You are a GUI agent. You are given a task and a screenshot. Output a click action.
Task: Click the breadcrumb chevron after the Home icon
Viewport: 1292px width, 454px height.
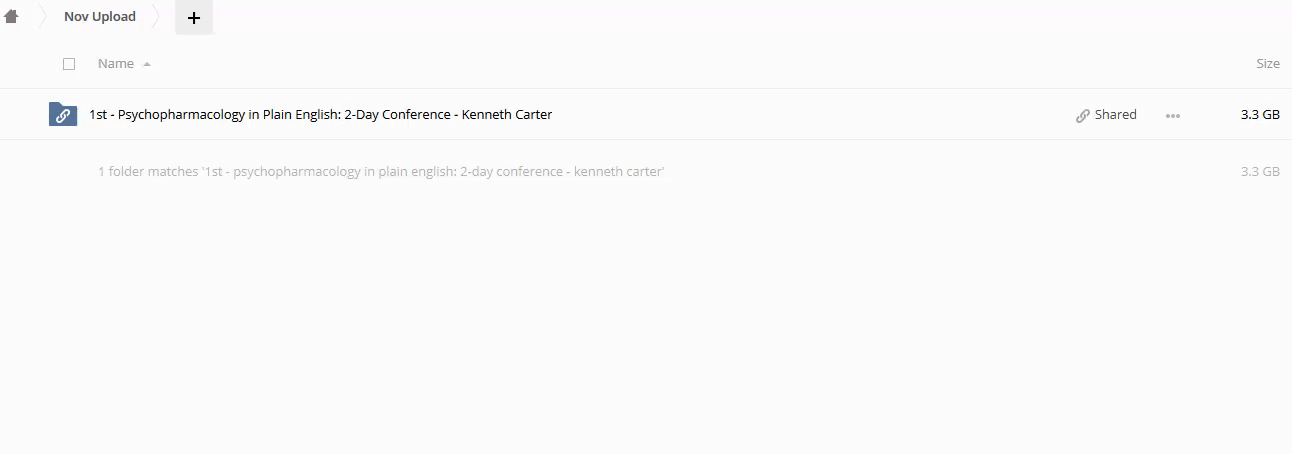(43, 17)
